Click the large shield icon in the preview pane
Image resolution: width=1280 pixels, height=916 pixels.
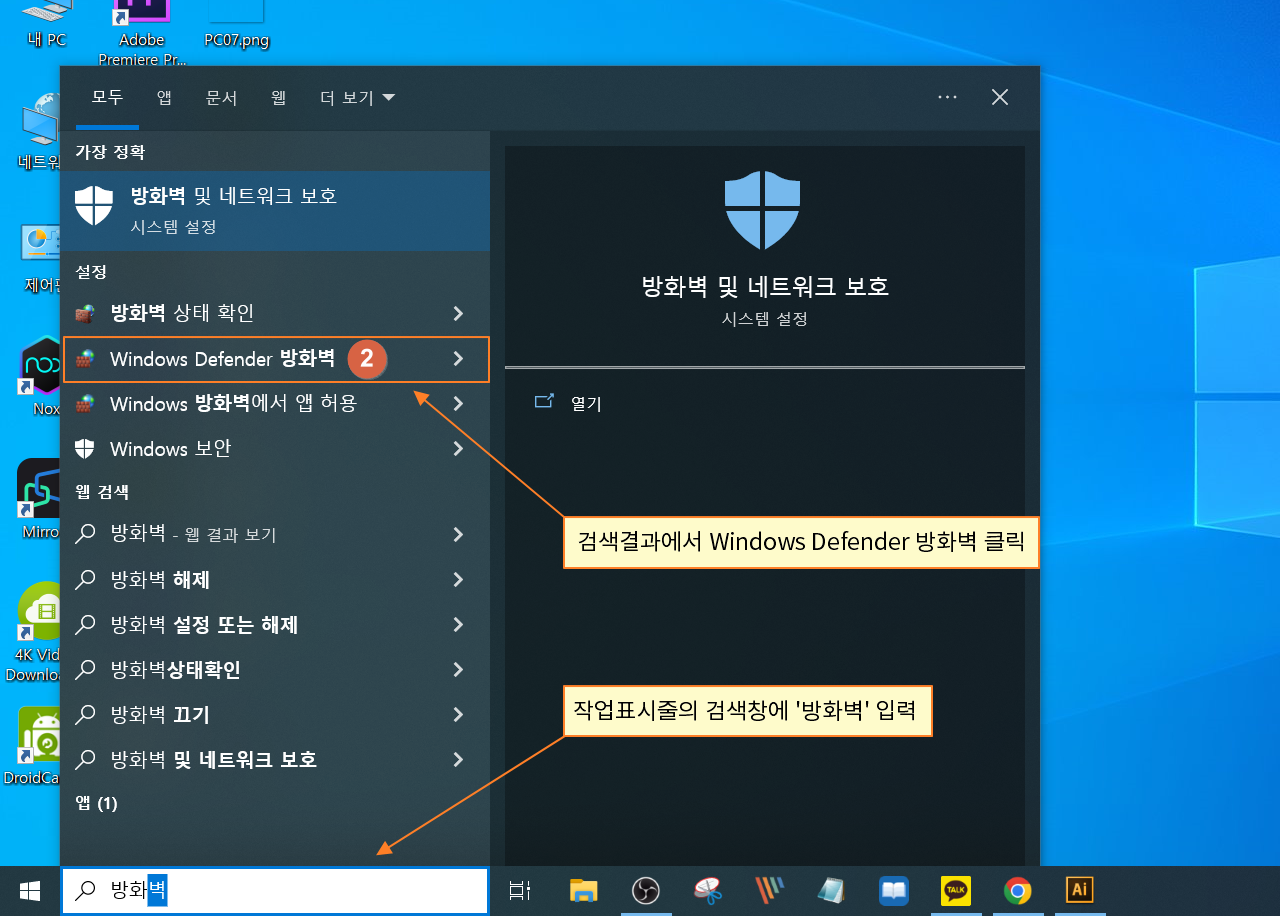(x=764, y=210)
